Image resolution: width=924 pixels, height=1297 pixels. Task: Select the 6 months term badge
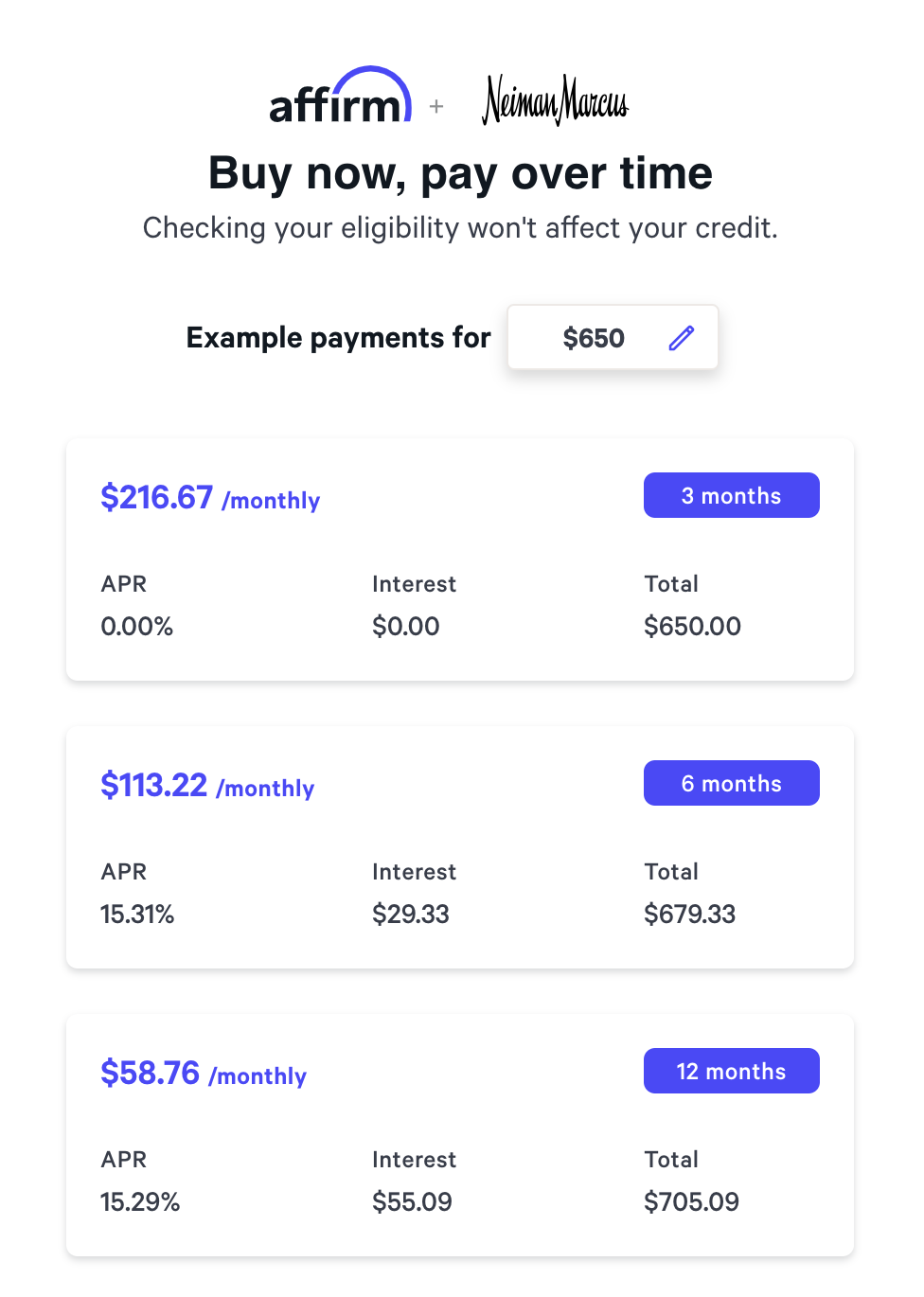point(731,783)
